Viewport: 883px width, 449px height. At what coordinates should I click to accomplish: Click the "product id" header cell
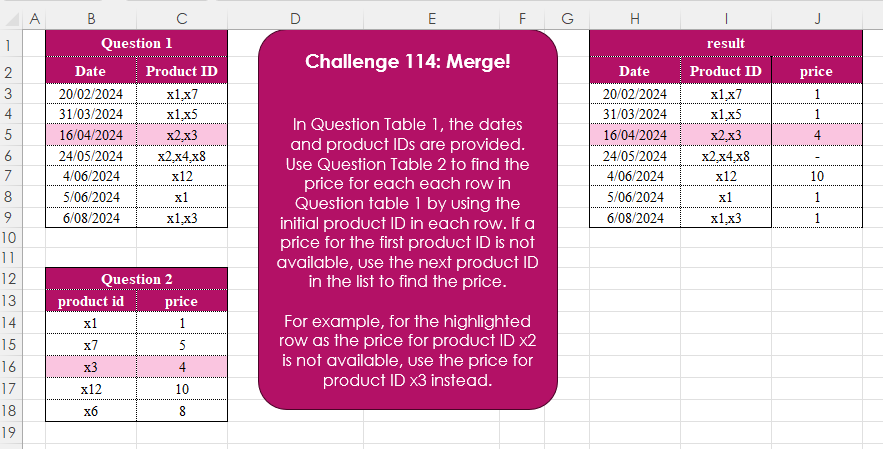91,301
